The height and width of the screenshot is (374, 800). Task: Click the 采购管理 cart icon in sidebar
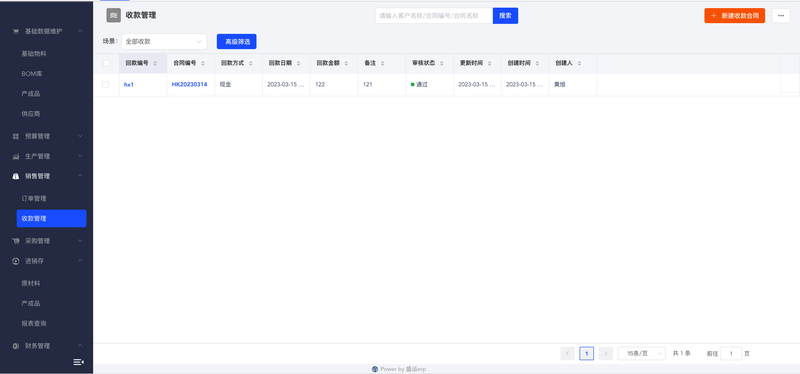coord(16,241)
